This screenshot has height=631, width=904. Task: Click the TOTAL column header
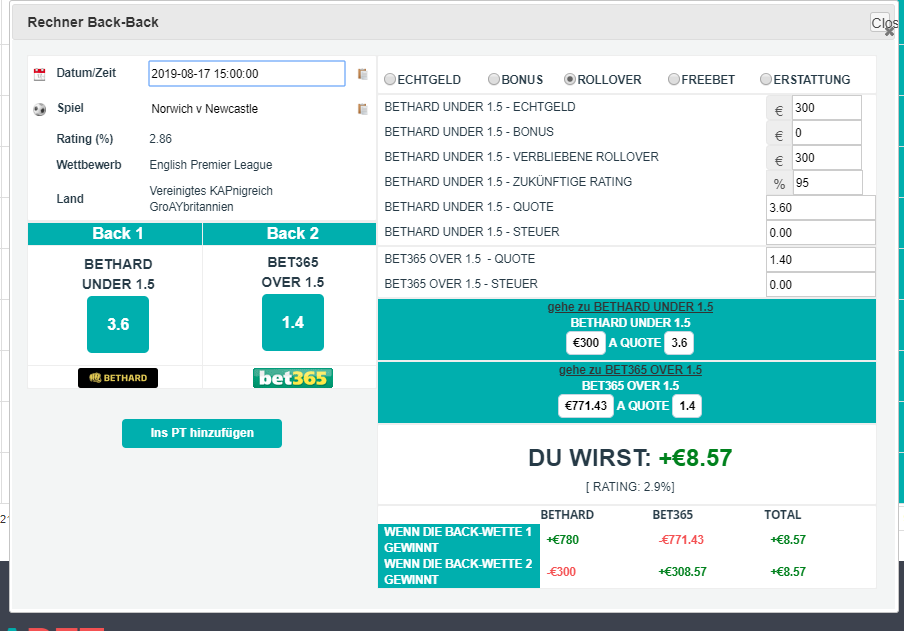pos(782,514)
